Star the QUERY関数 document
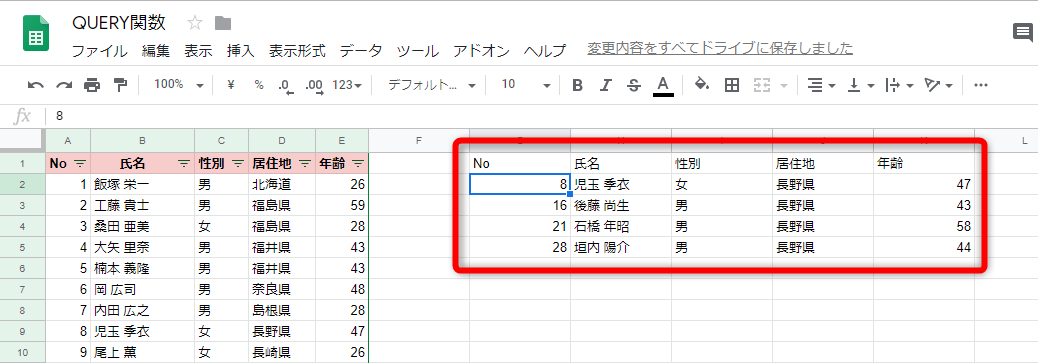 [195, 24]
